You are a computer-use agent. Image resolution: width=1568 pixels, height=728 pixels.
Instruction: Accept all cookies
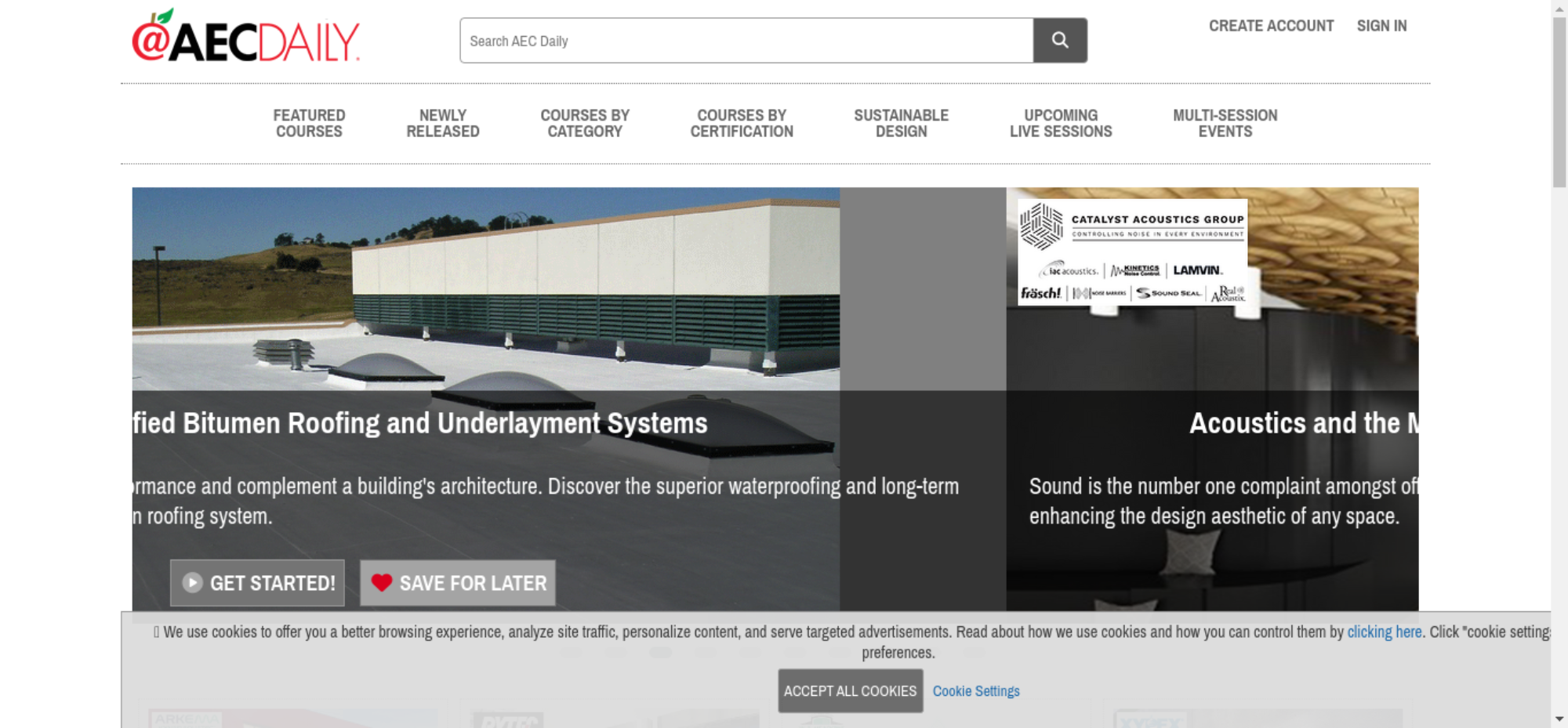coord(850,690)
